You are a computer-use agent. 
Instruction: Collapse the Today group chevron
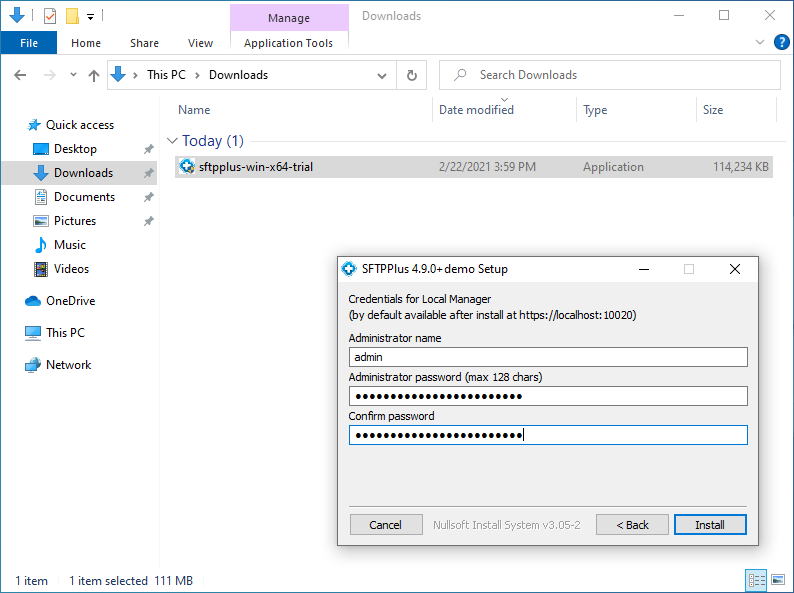173,141
